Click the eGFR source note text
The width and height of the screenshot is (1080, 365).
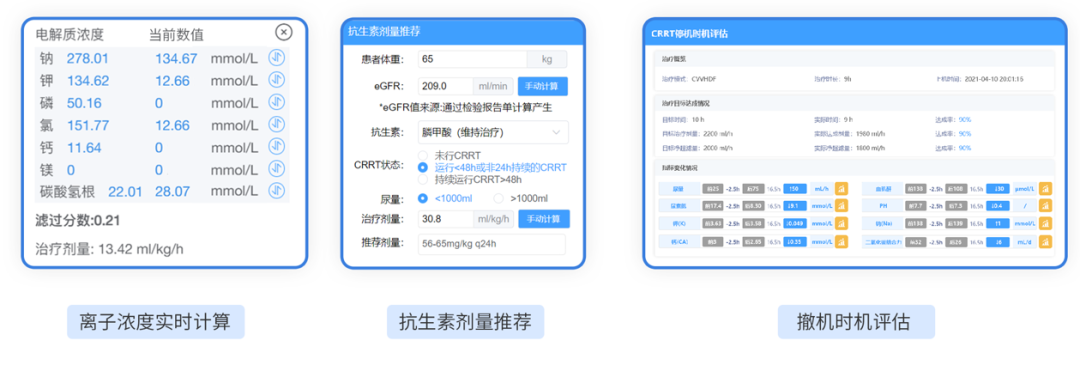465,108
